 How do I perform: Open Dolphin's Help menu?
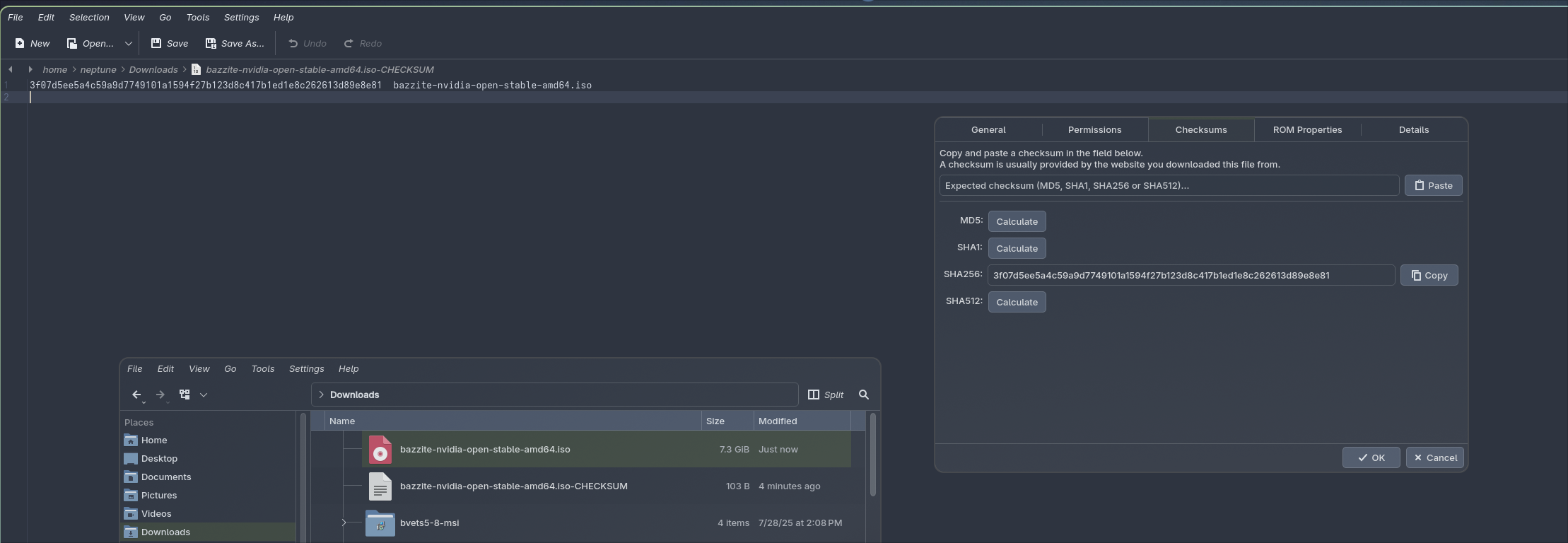[349, 368]
